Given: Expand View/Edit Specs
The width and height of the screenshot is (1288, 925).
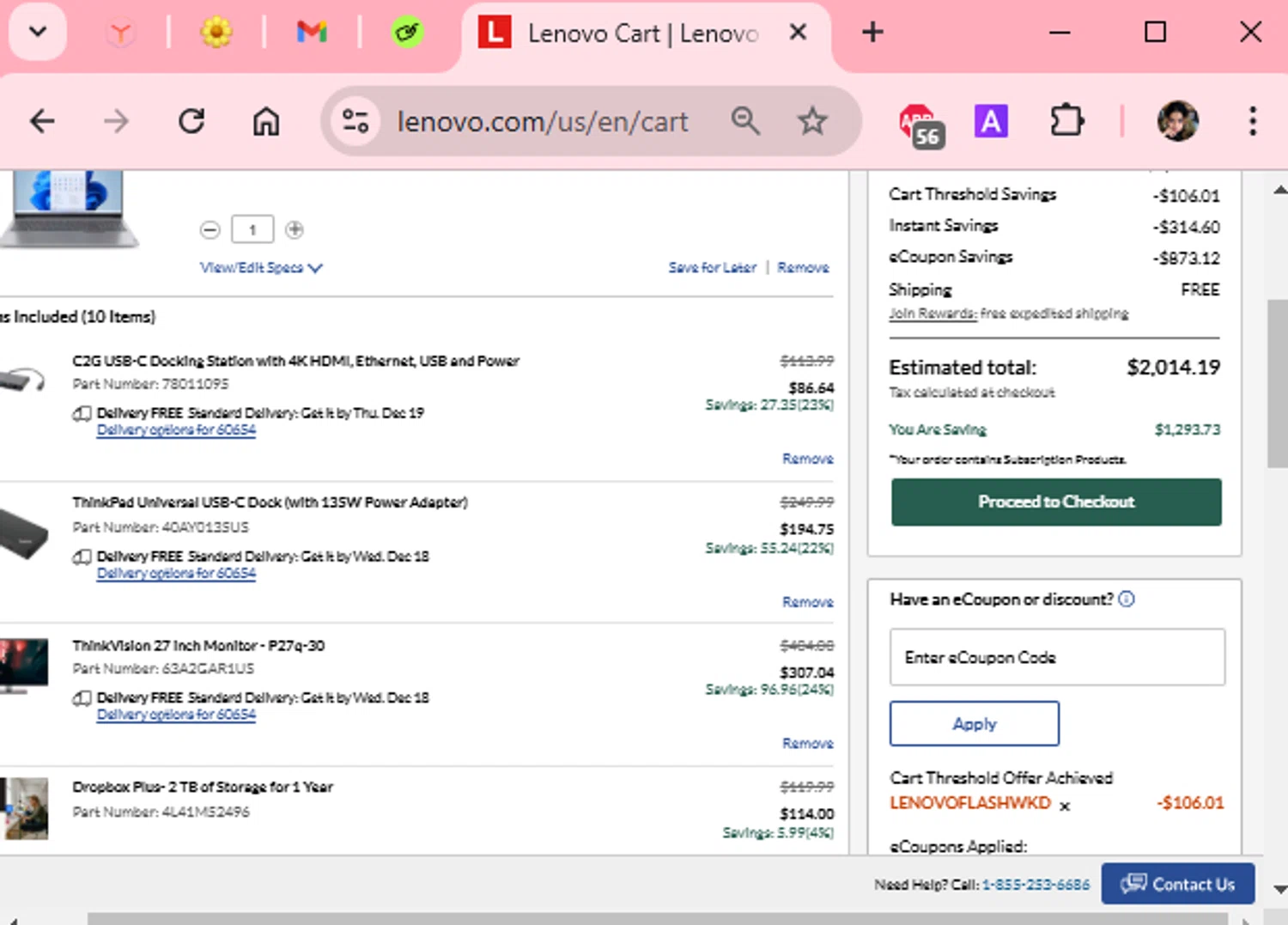Looking at the screenshot, I should 261,268.
